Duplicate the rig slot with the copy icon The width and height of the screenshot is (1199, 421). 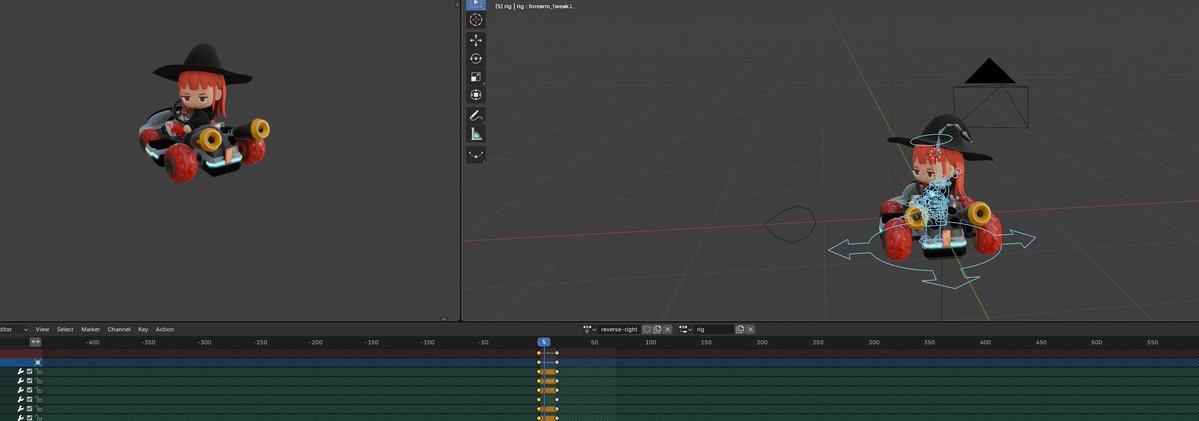pos(740,329)
